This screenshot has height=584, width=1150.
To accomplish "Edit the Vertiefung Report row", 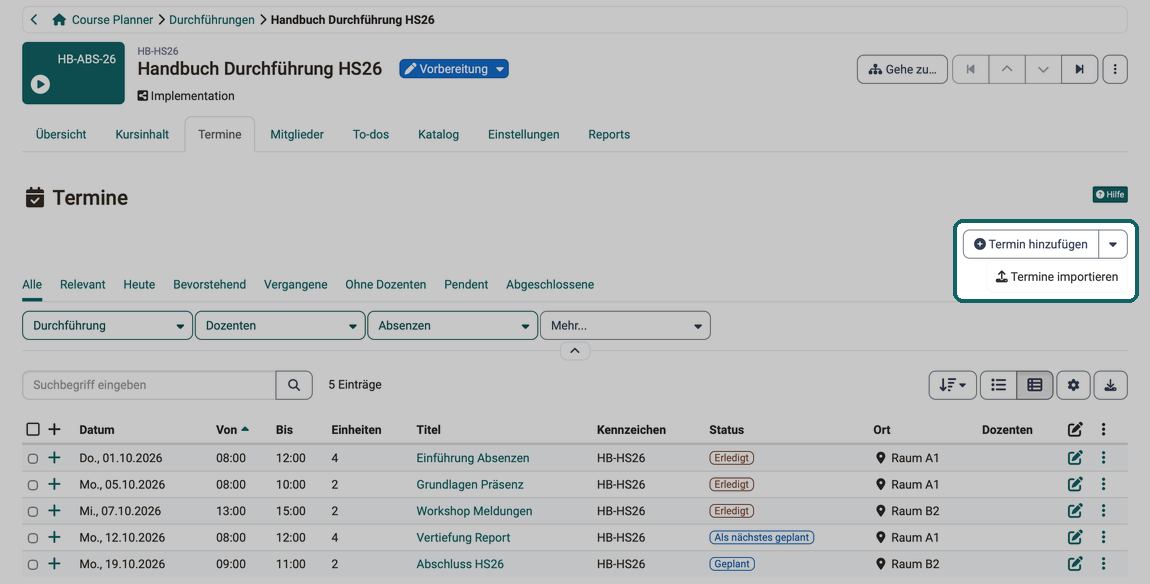I will [1075, 537].
